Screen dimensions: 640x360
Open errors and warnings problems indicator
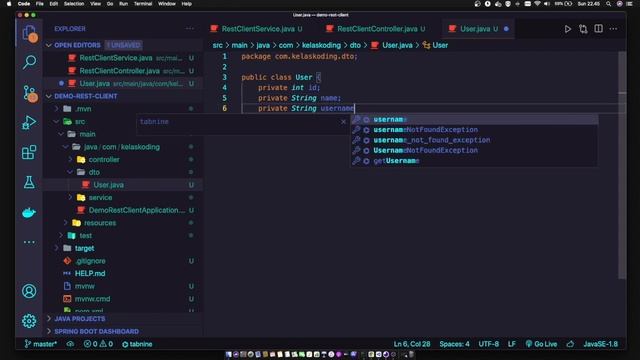98,344
